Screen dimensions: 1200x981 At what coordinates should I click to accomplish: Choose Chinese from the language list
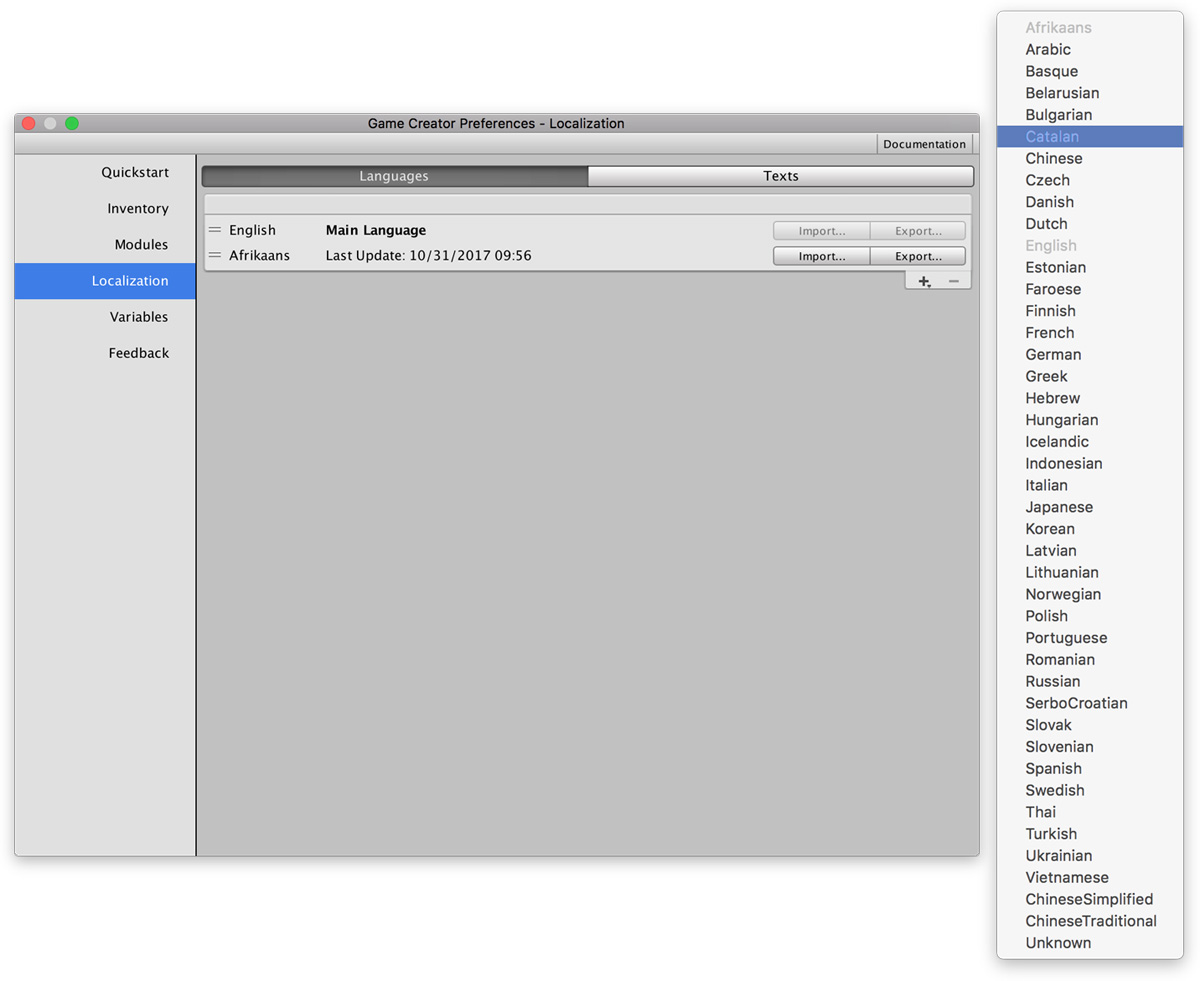point(1090,158)
